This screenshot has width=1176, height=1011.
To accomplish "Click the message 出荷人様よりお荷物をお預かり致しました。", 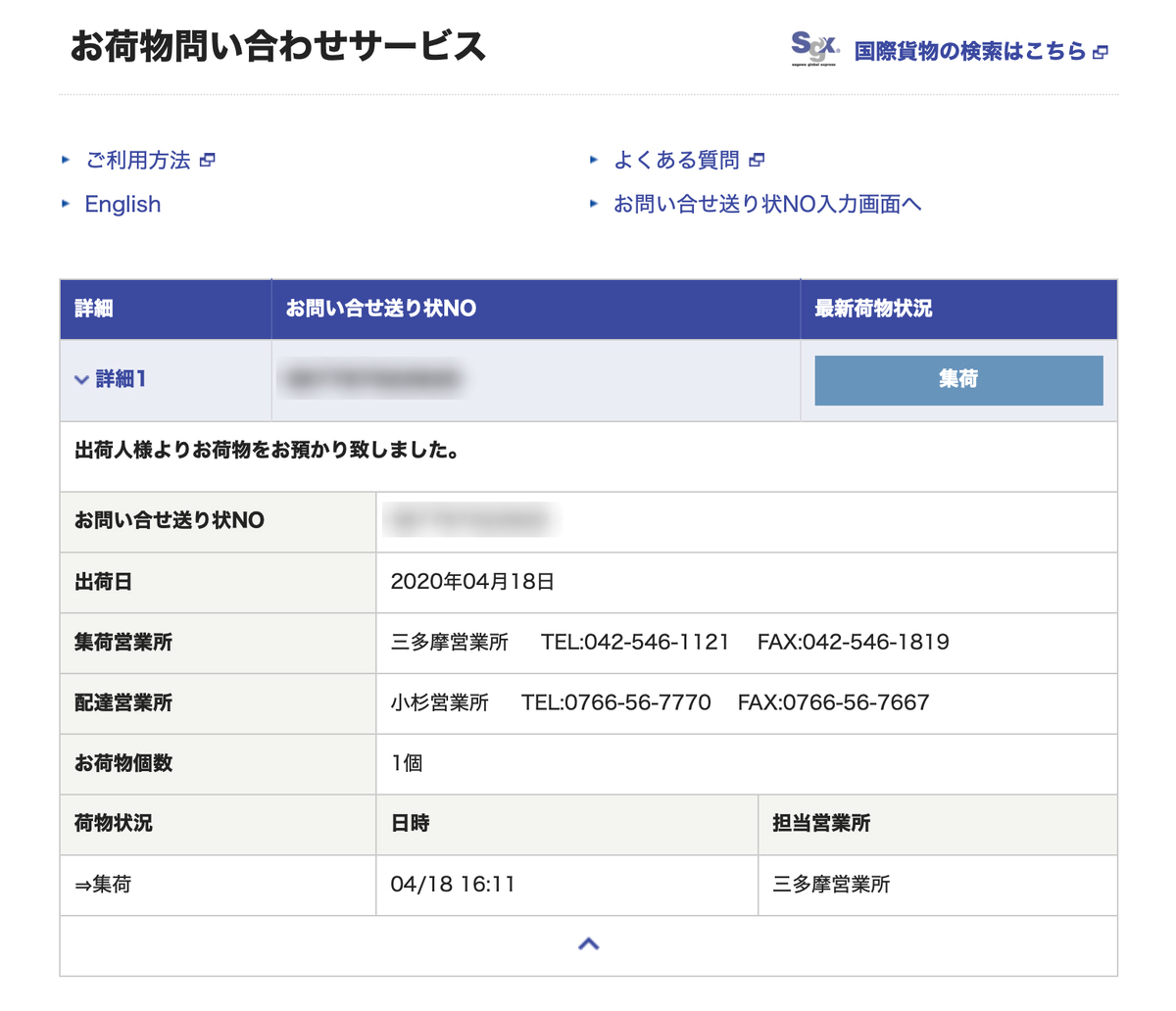I will [268, 451].
